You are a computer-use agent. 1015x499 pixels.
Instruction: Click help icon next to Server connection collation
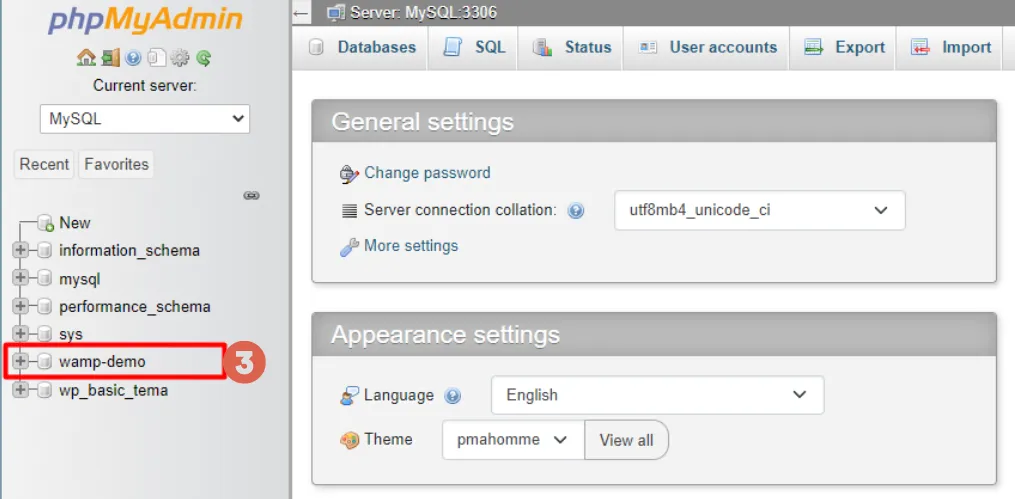(575, 210)
